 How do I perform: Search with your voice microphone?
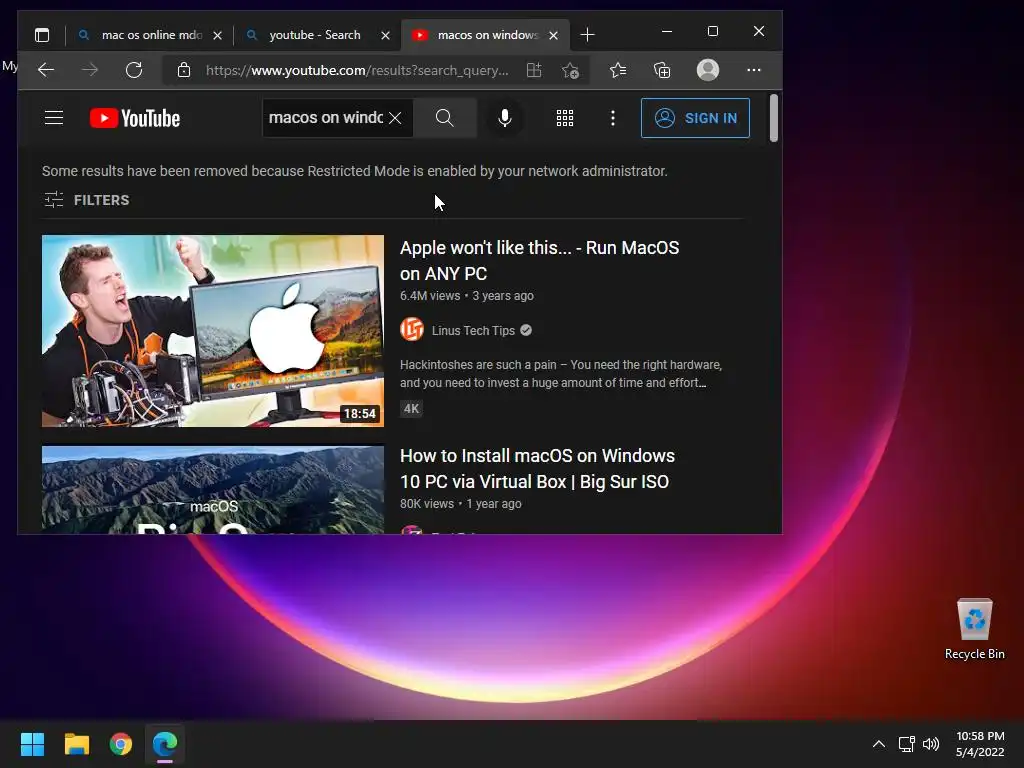(x=504, y=118)
